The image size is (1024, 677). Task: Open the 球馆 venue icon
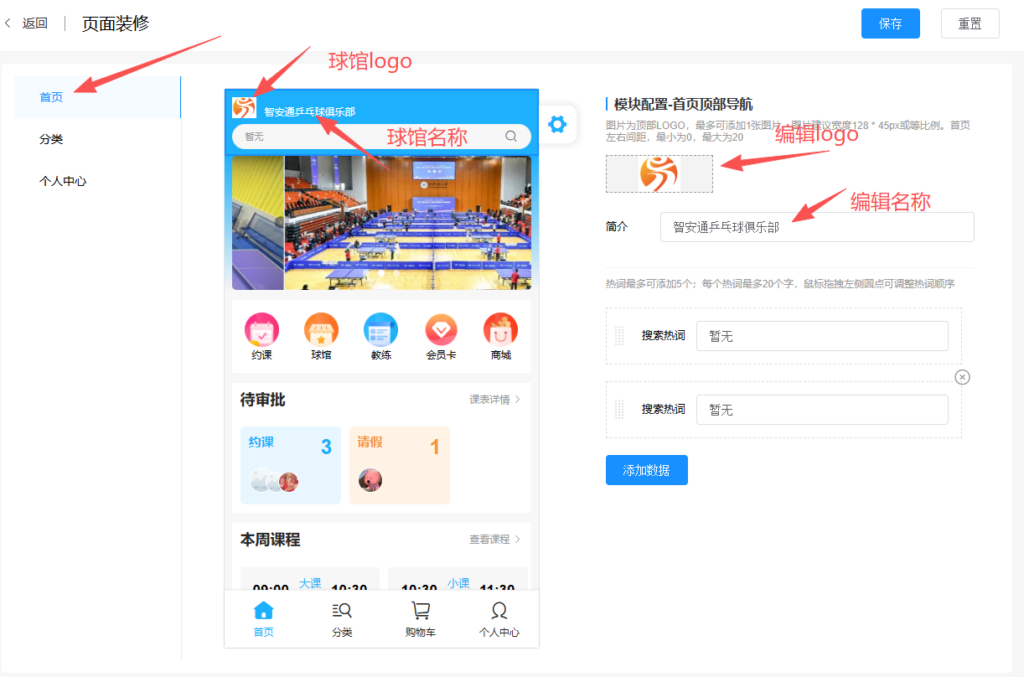coord(321,330)
